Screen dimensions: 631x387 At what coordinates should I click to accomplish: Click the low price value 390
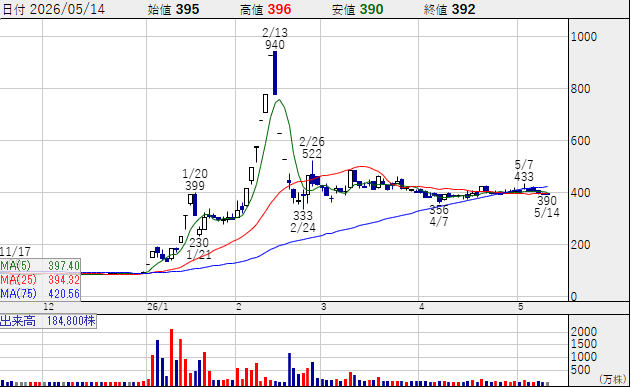click(x=371, y=9)
